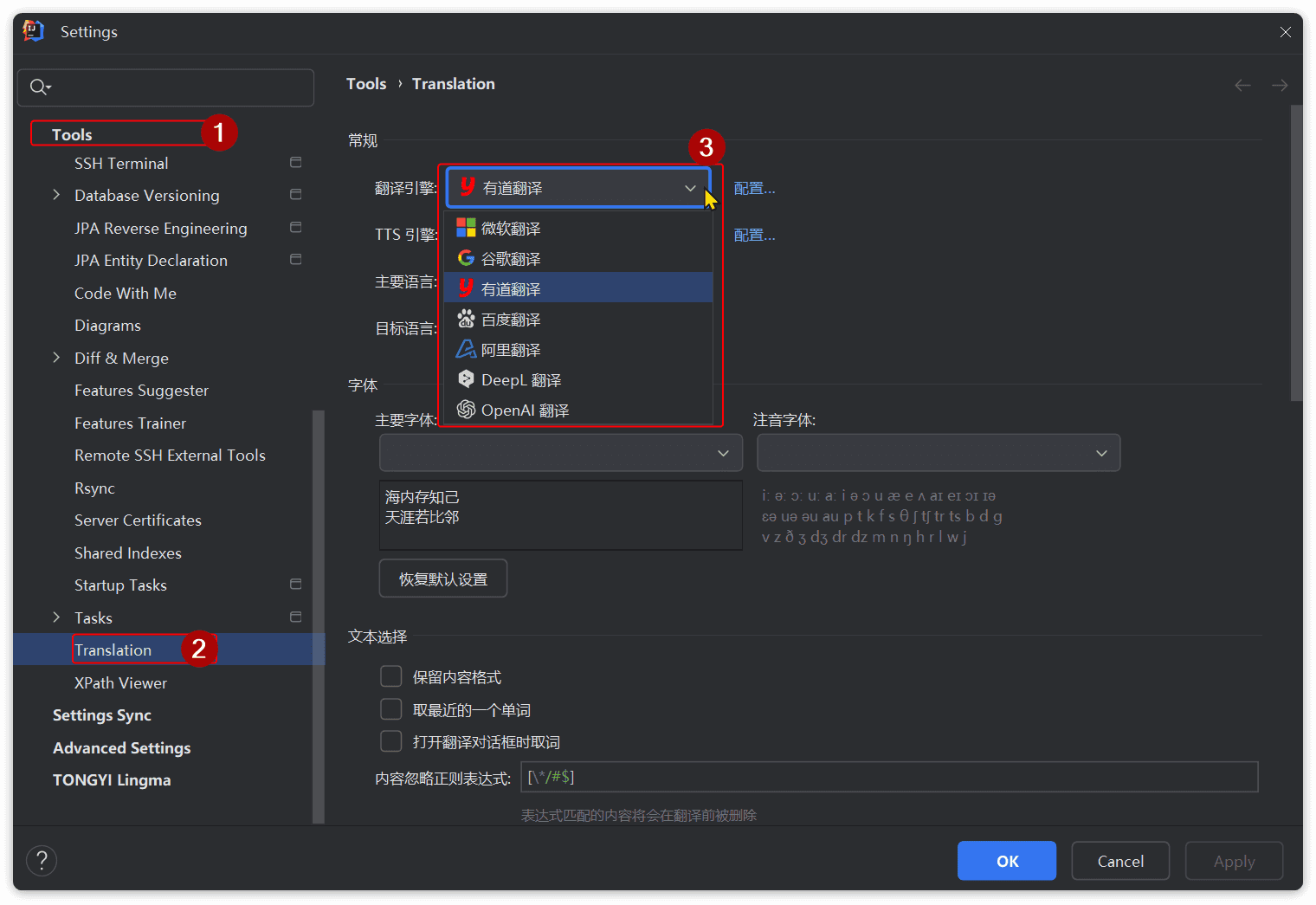Click the DeepL hexagon icon in list

click(466, 379)
